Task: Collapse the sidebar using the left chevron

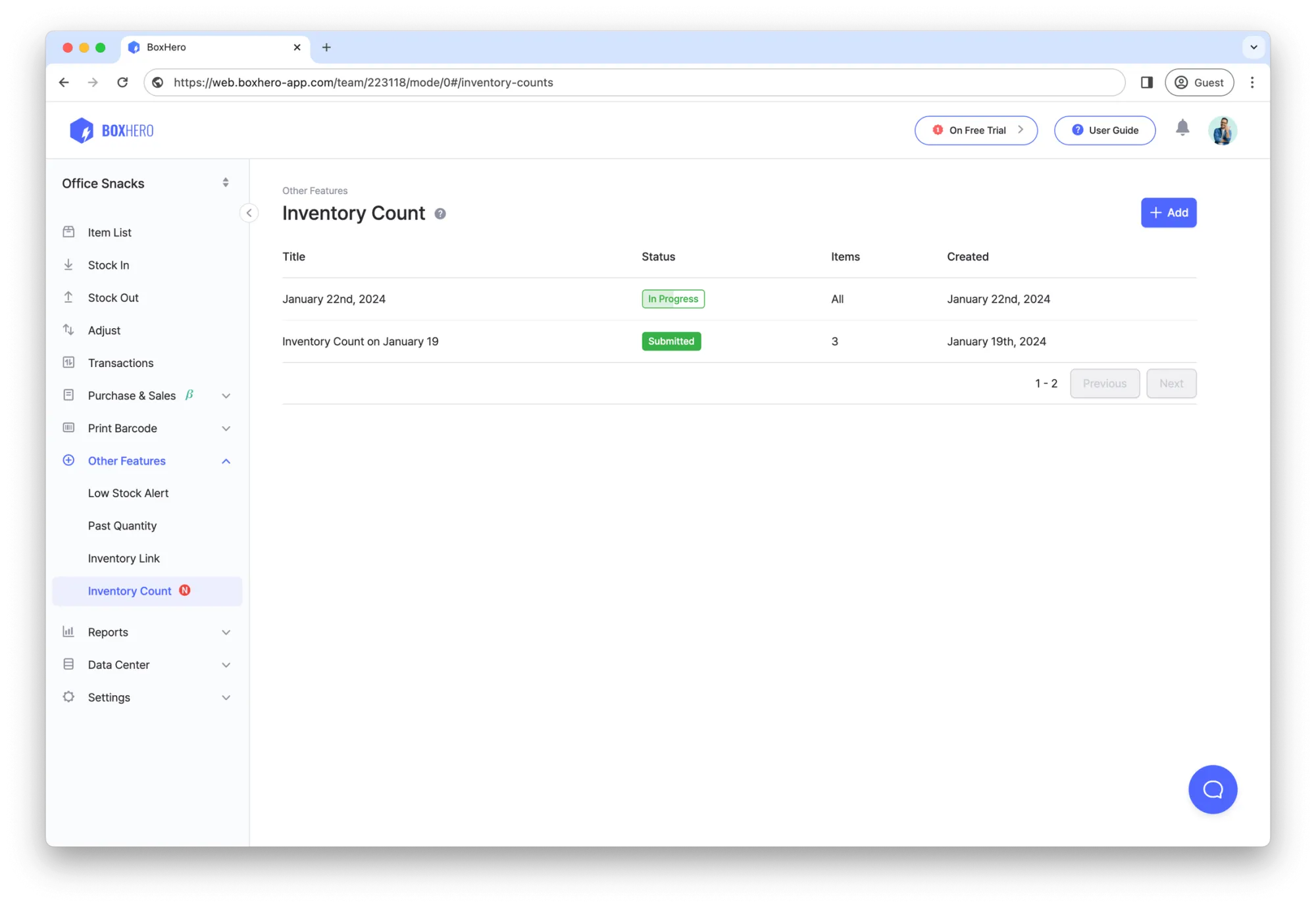Action: coord(249,212)
